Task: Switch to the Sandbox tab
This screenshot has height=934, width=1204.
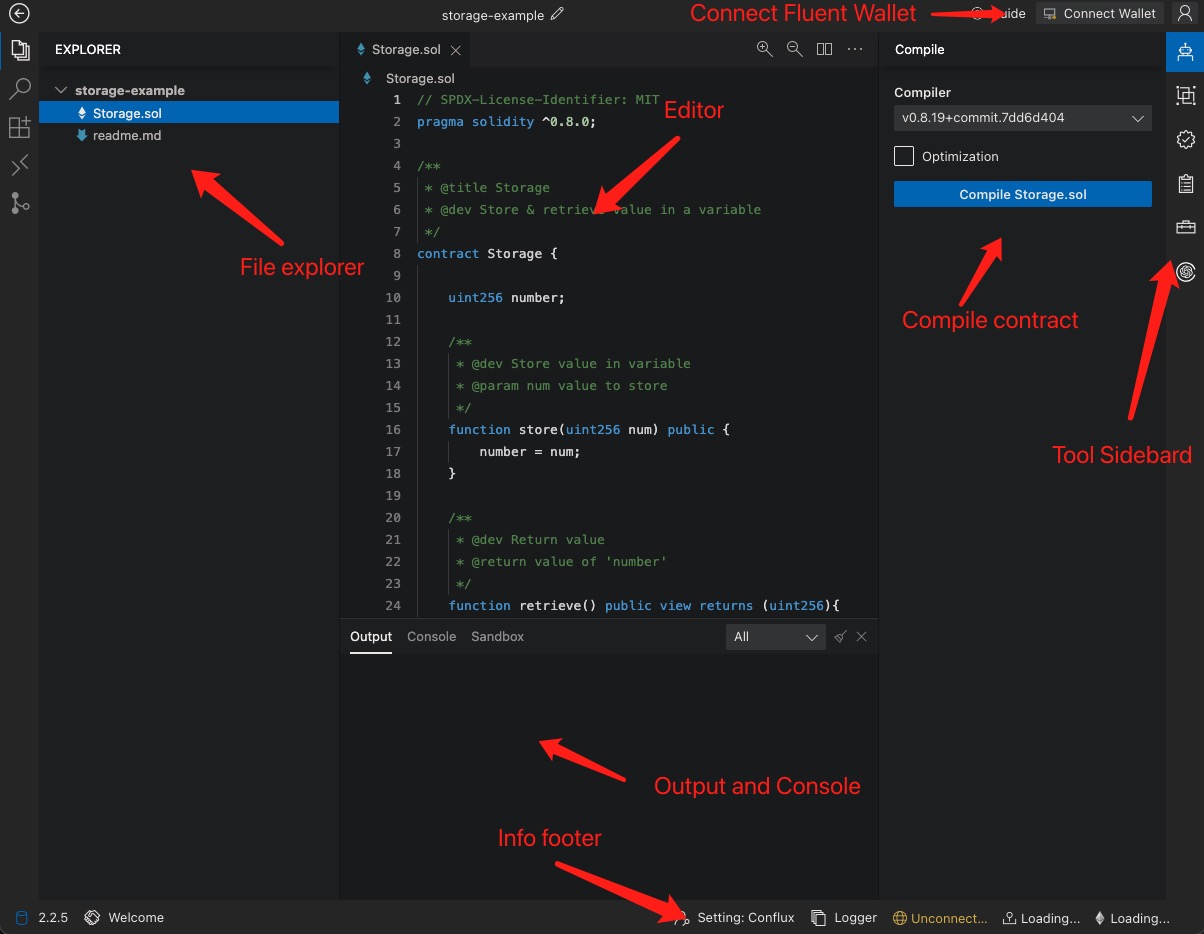Action: tap(497, 637)
